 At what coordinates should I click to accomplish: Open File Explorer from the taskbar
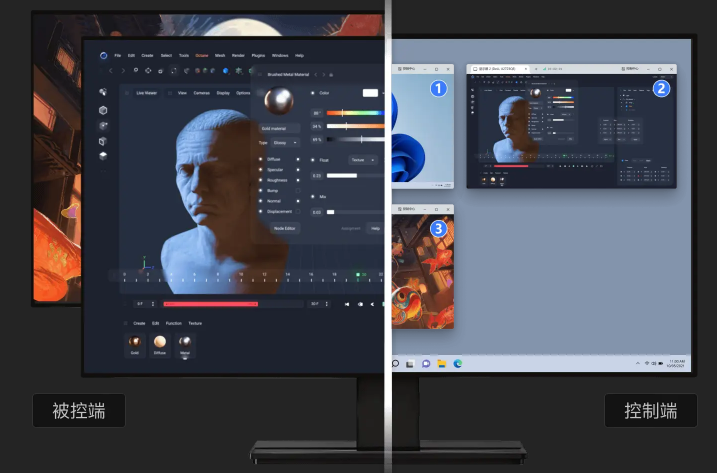442,364
